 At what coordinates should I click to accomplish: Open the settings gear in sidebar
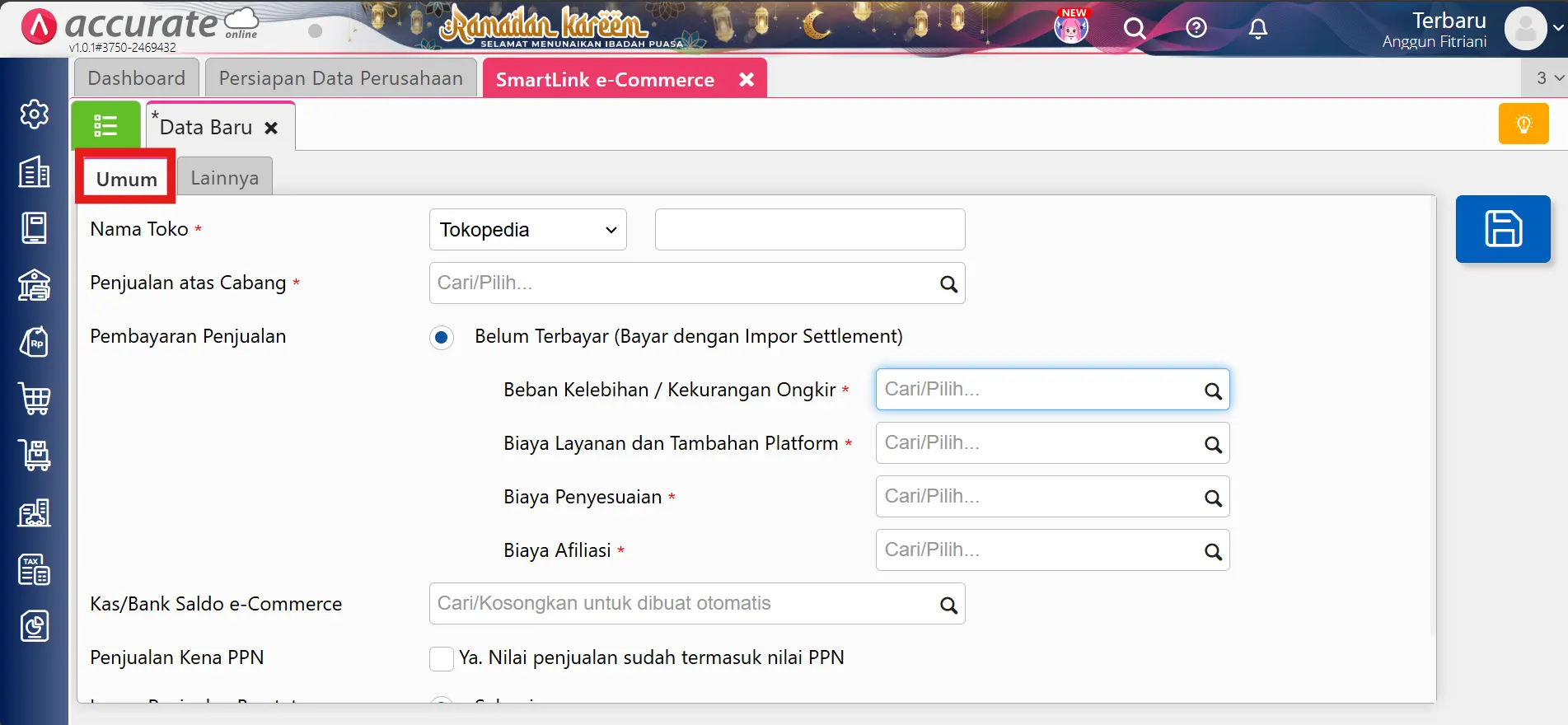34,115
